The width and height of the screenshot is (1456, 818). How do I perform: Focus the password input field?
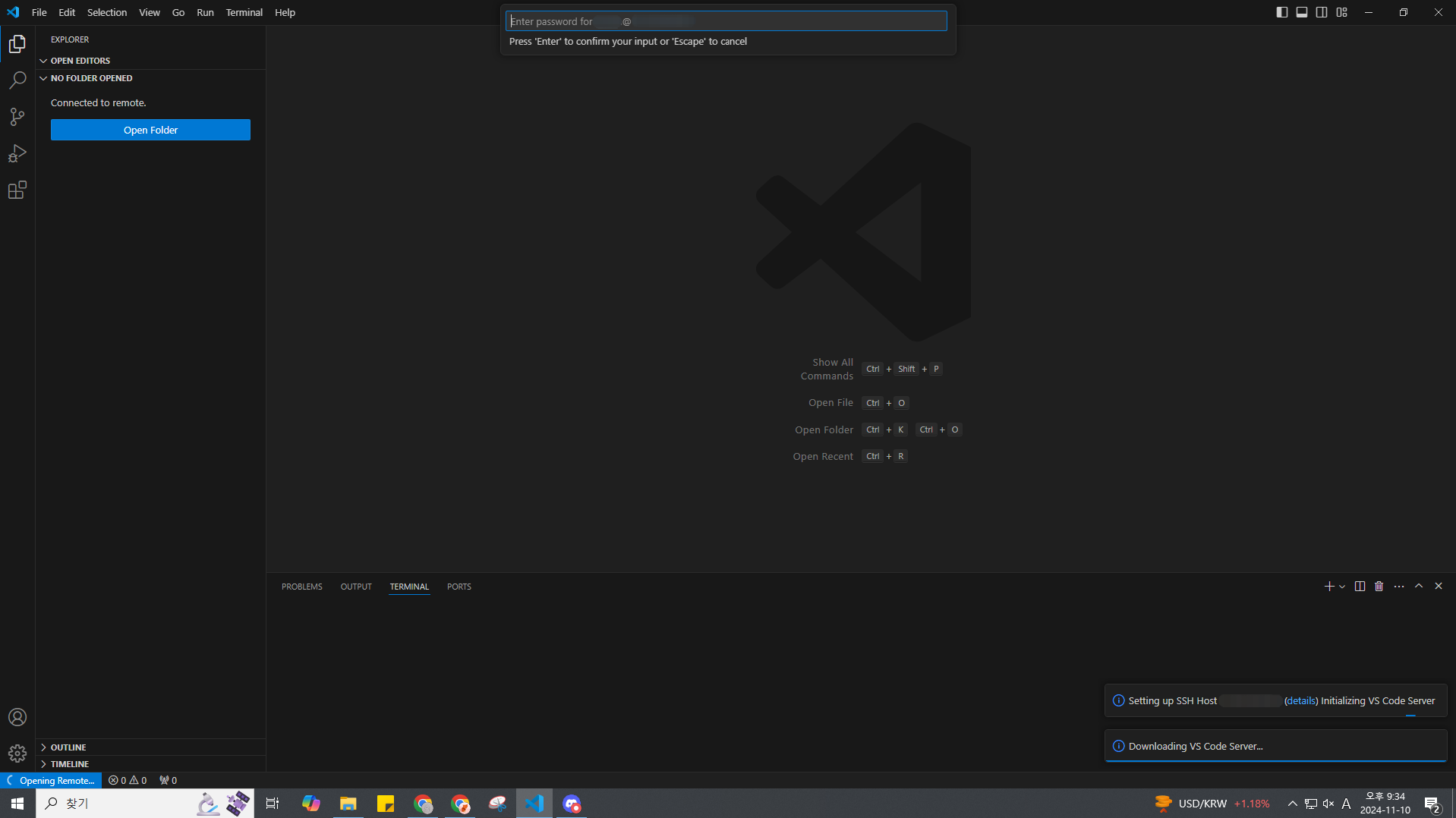coord(726,21)
